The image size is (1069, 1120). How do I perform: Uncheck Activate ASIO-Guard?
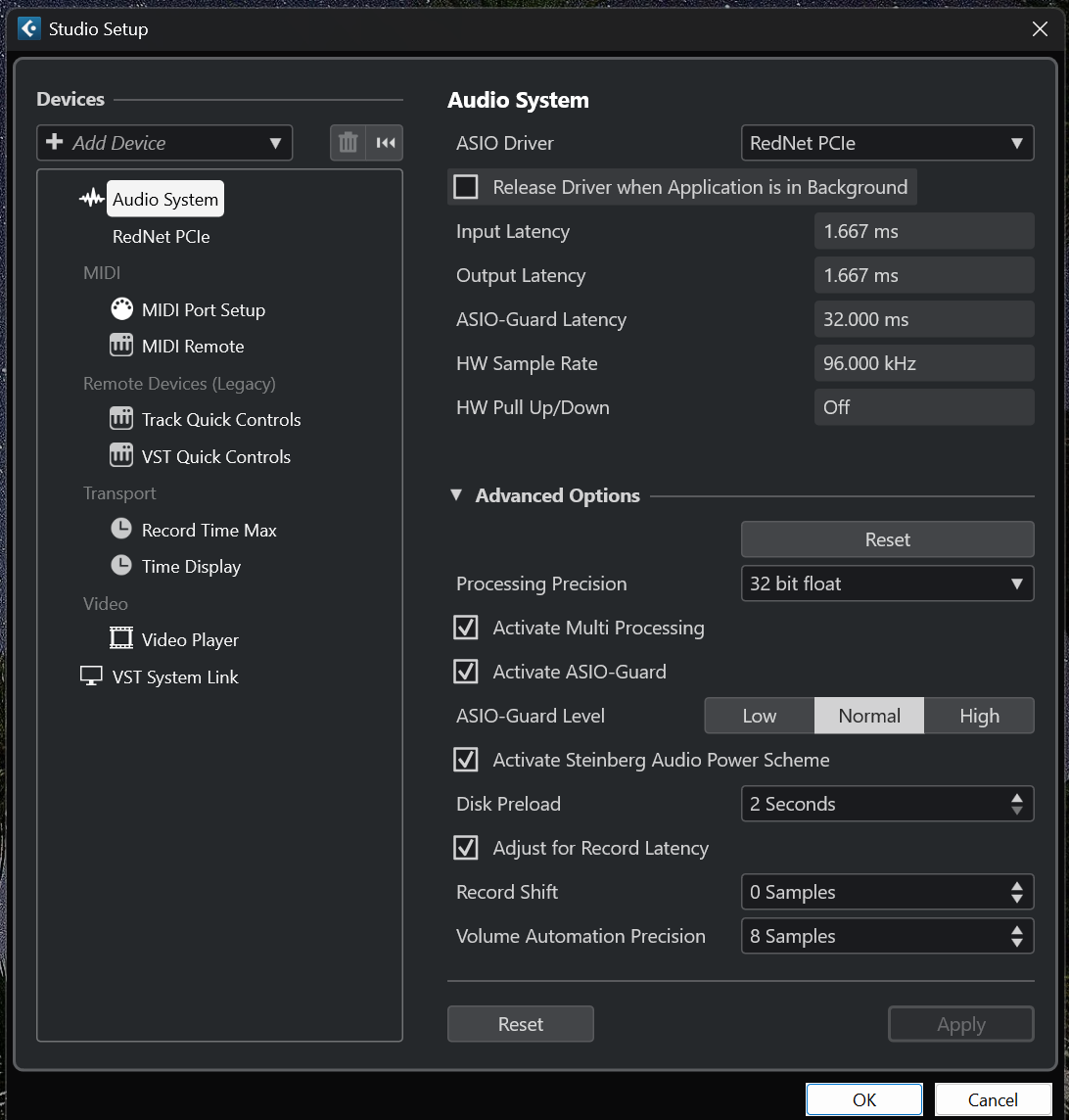click(466, 673)
